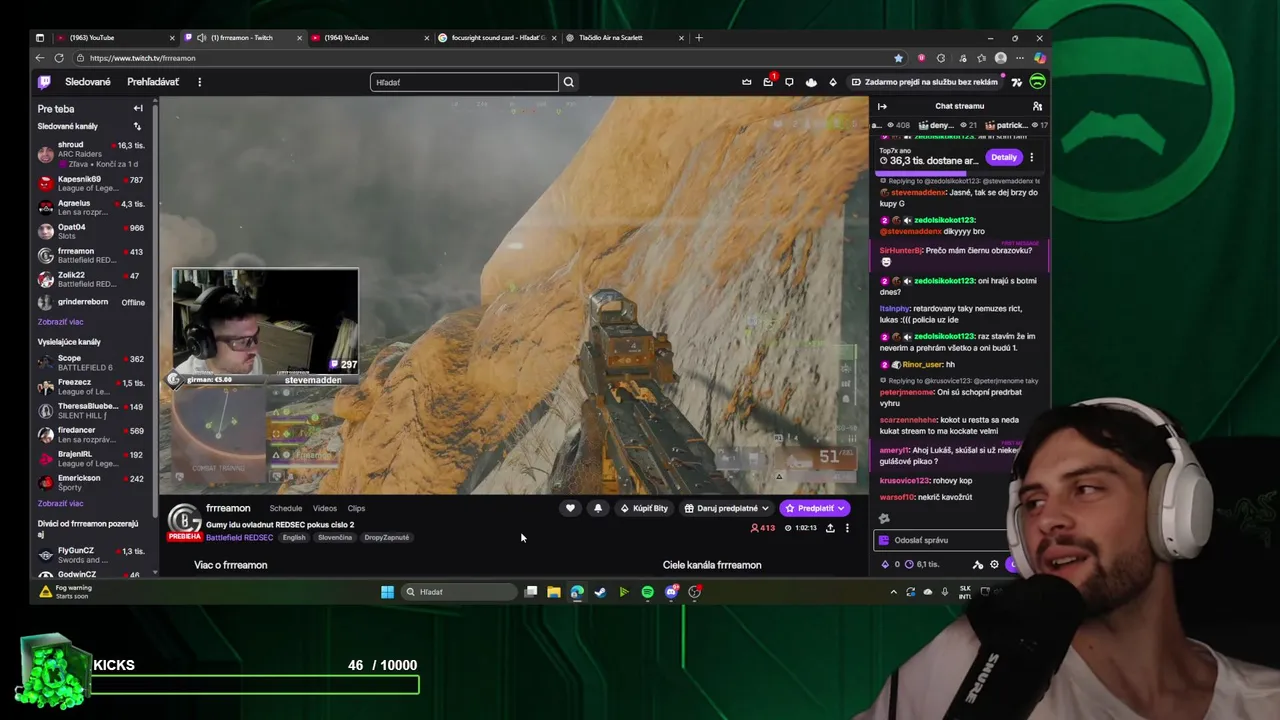Click the DropyZapnuté tag
Screen dimensions: 1280x720
[x=387, y=538]
